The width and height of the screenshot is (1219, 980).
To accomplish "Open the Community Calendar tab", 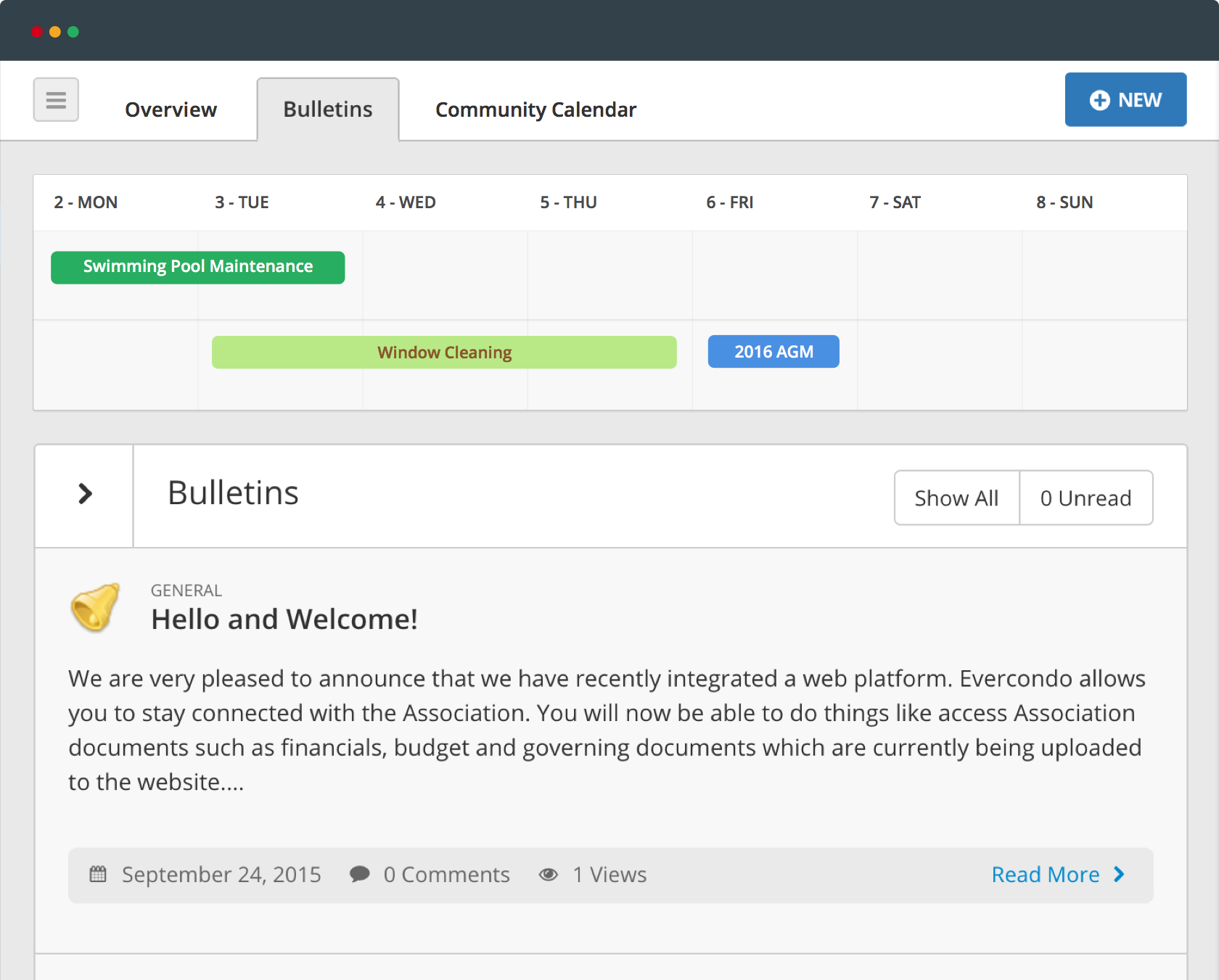I will point(535,110).
